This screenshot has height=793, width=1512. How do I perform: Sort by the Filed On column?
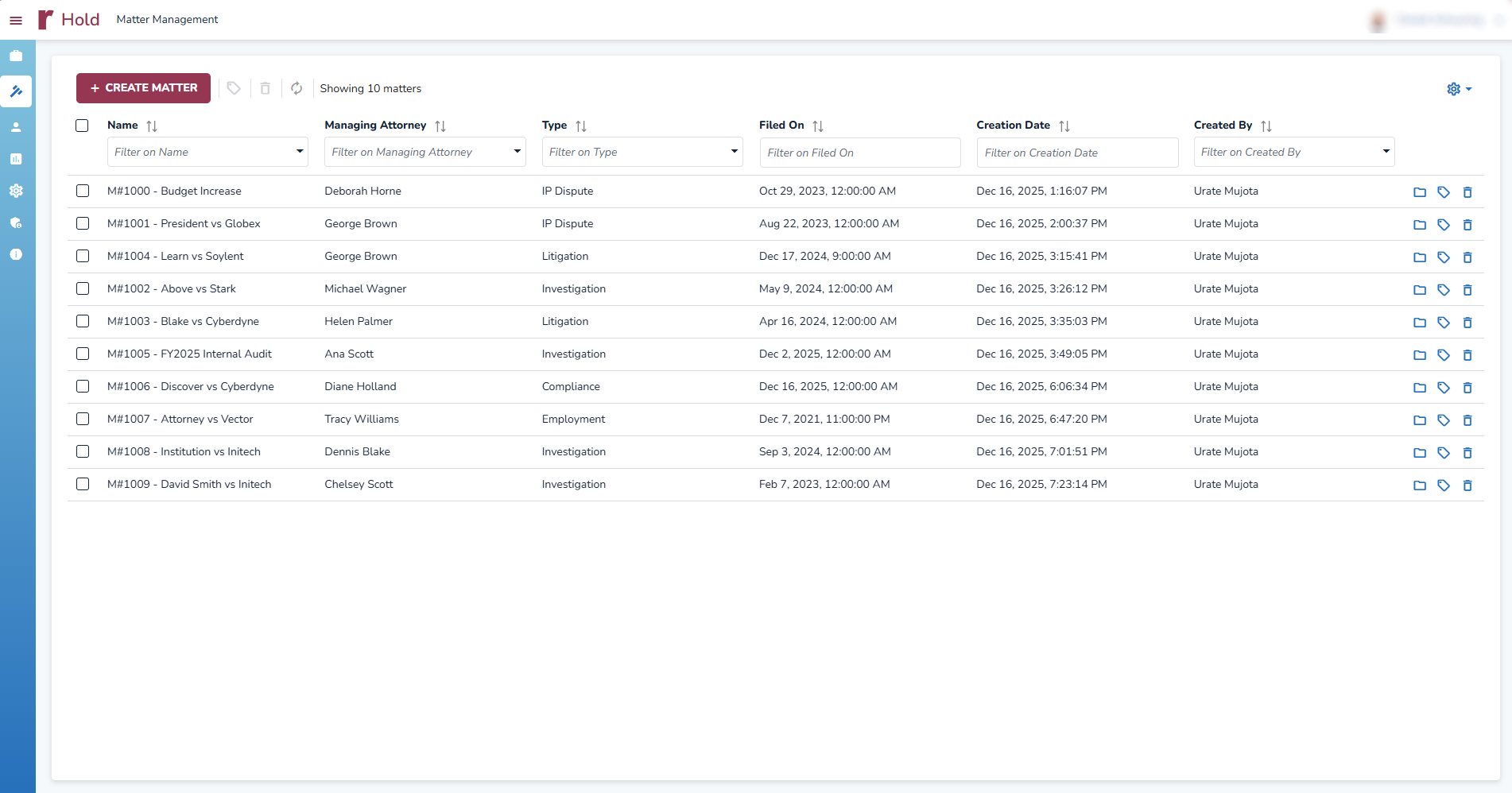[x=818, y=126]
